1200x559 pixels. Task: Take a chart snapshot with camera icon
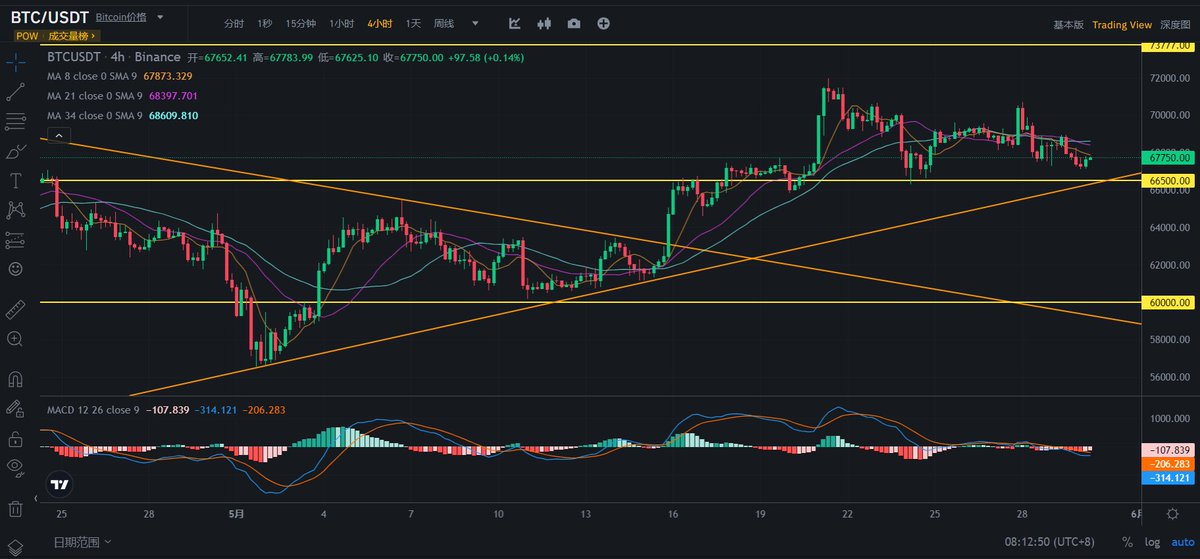point(574,23)
